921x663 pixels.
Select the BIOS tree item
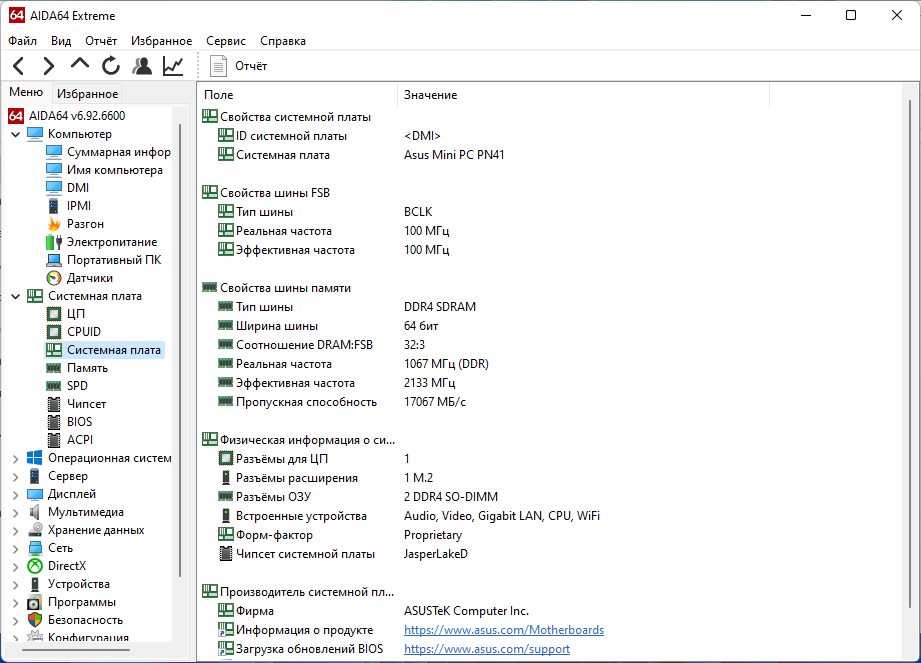[x=79, y=422]
